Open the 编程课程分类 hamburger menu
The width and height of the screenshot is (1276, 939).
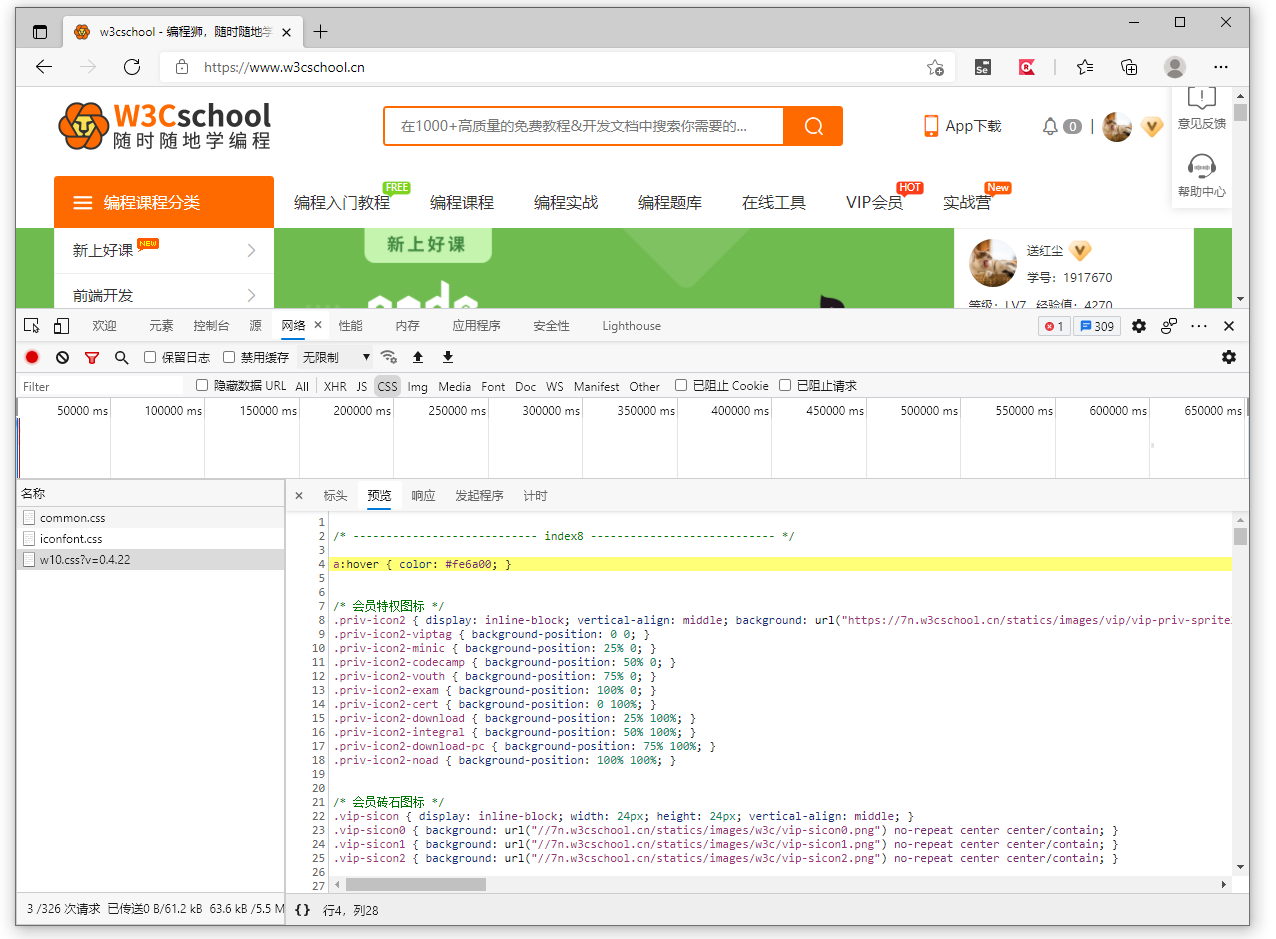pos(83,203)
